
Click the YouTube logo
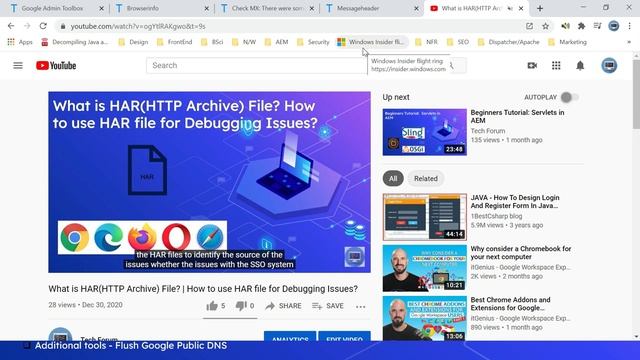coord(56,65)
